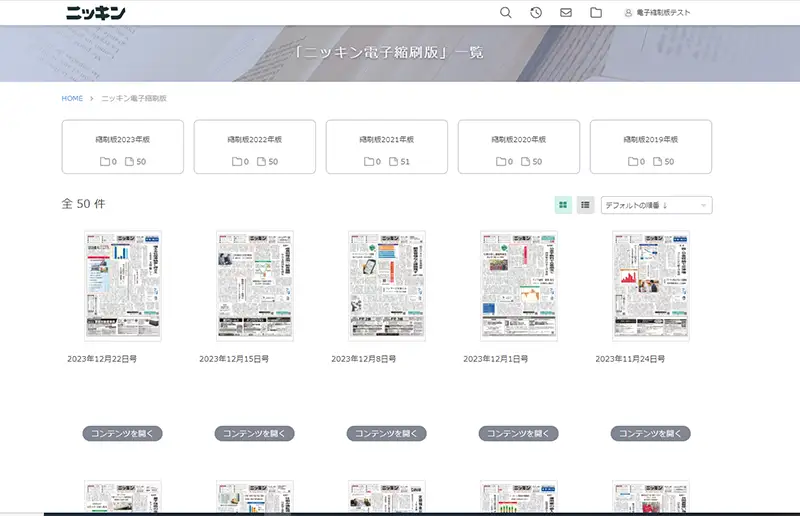The image size is (800, 516).
Task: Click folder count icon in 縮刷版2023年版 card
Action: tap(105, 162)
